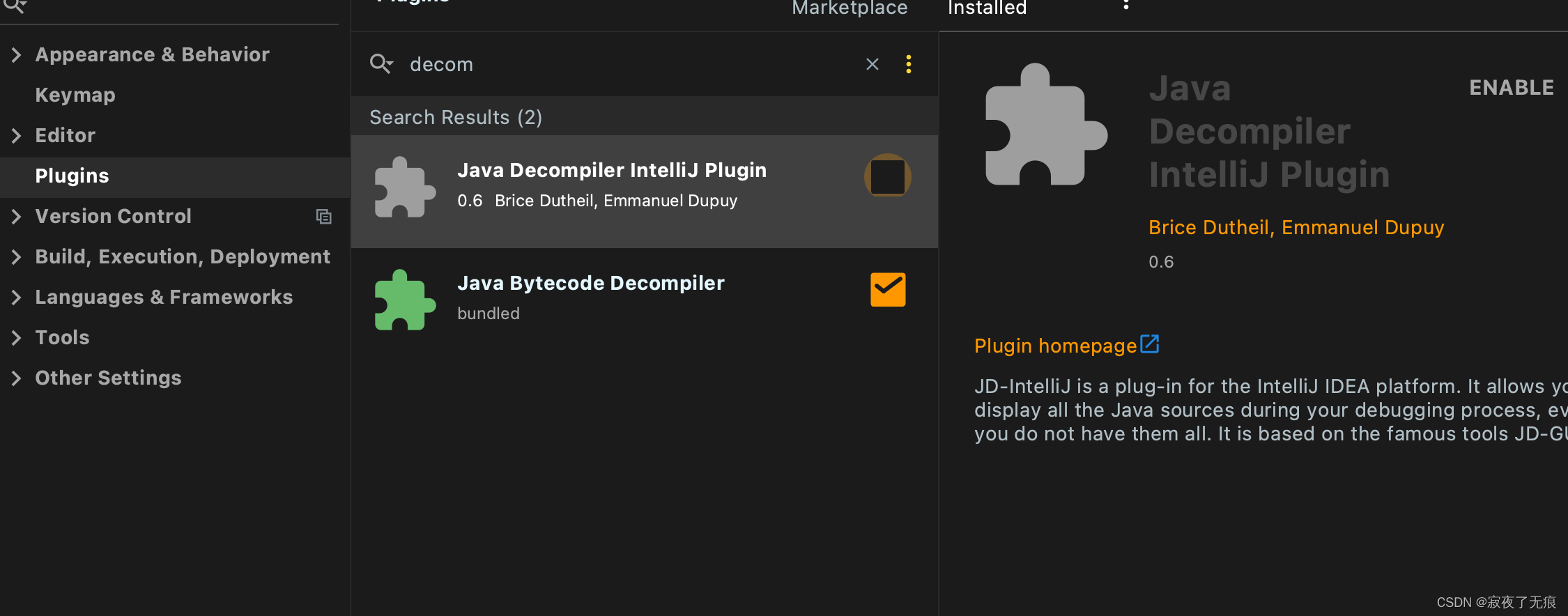Enable the Java Decompiler IntelliJ Plugin checkbox
The width and height of the screenshot is (1568, 616).
pos(888,176)
